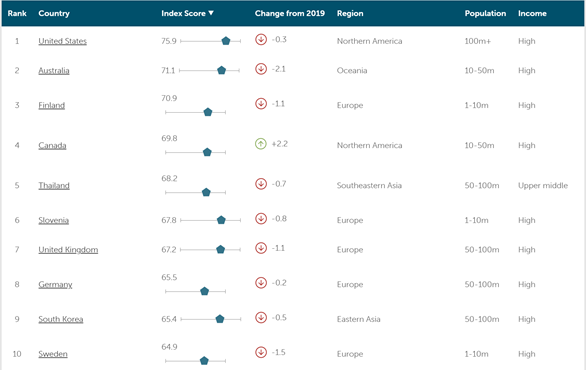This screenshot has height=370, width=586.
Task: Open the United Kingdom country link
Action: tap(68, 250)
